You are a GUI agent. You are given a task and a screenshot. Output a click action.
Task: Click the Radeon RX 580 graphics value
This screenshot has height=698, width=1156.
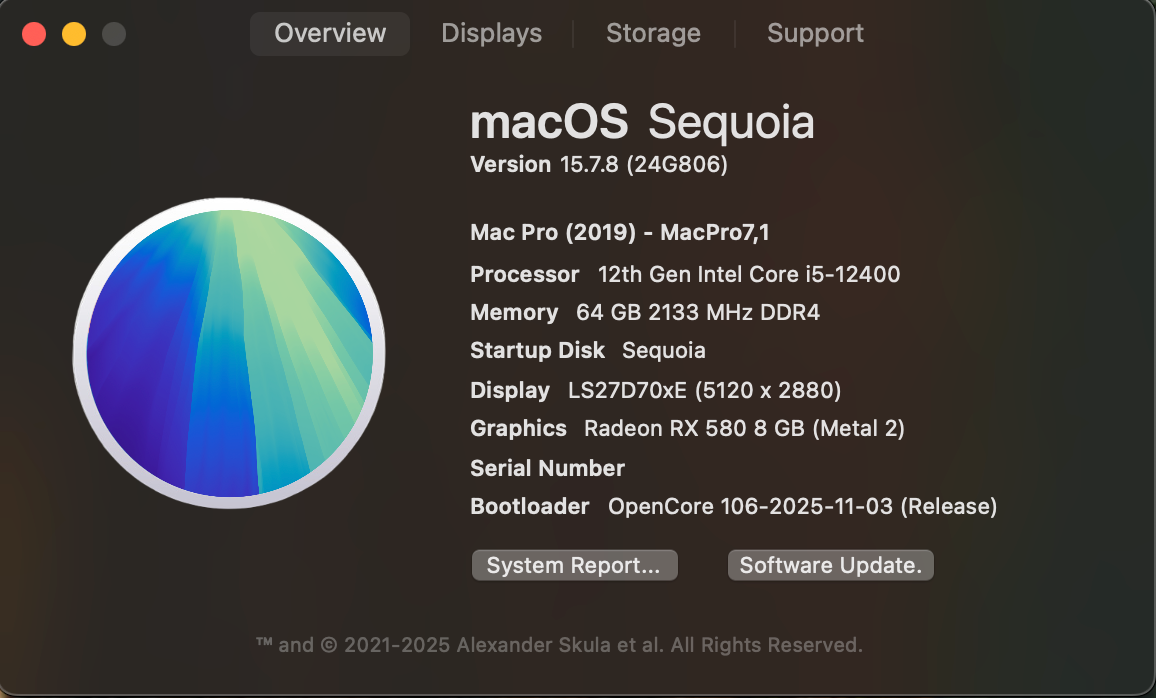click(x=744, y=428)
